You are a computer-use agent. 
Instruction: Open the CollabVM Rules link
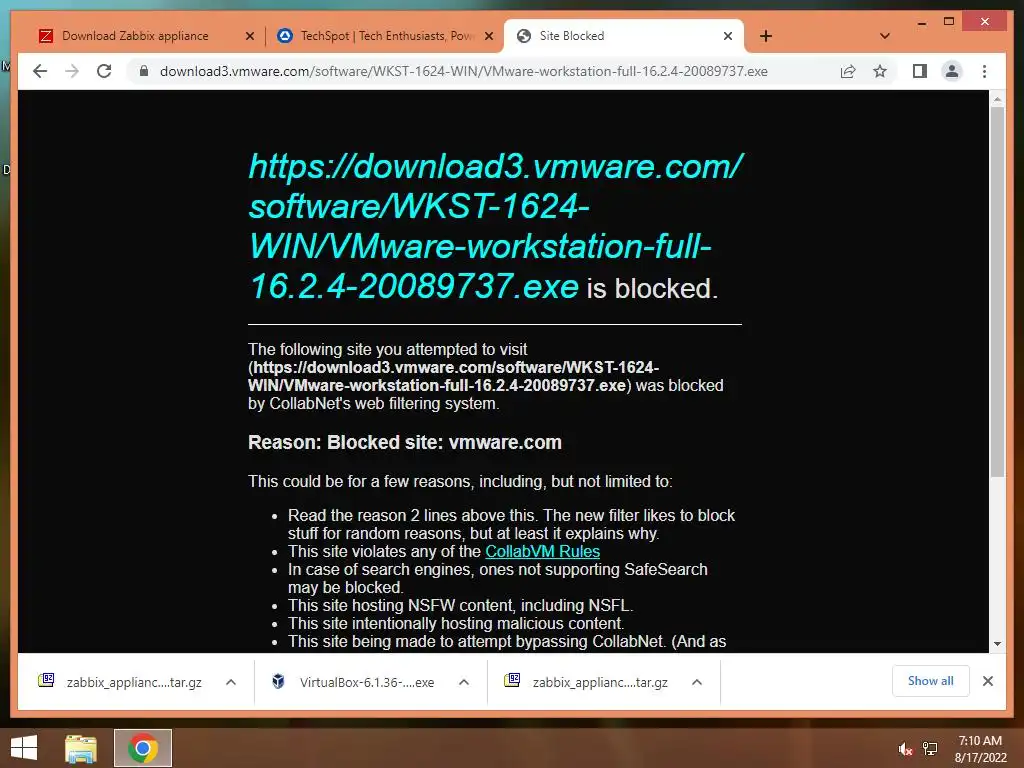click(x=542, y=551)
